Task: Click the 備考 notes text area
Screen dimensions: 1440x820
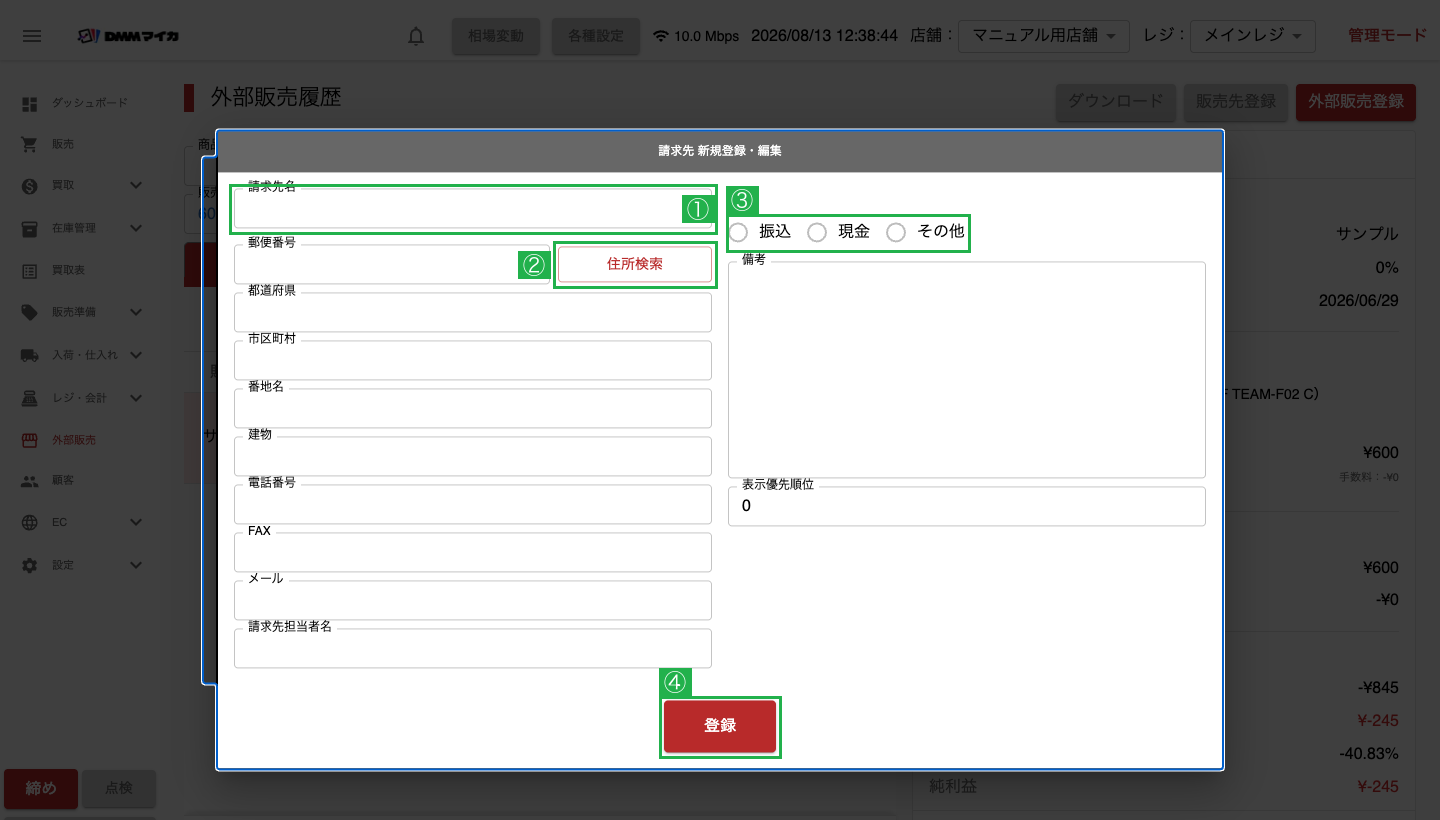Action: [967, 370]
